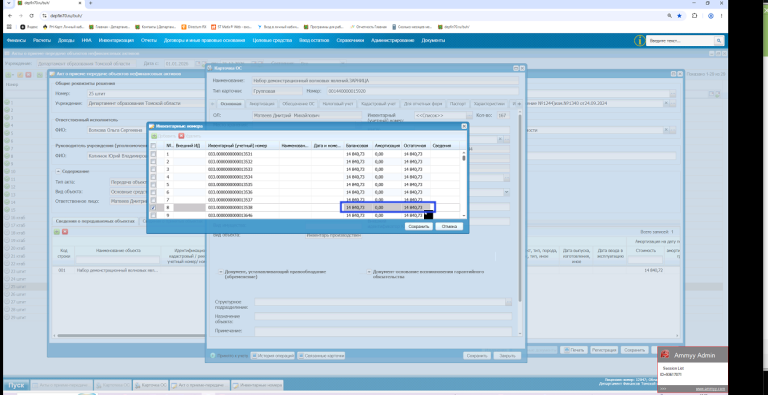Image resolution: width=768 pixels, height=395 pixels.
Task: Open the Документы menu
Action: [433, 40]
